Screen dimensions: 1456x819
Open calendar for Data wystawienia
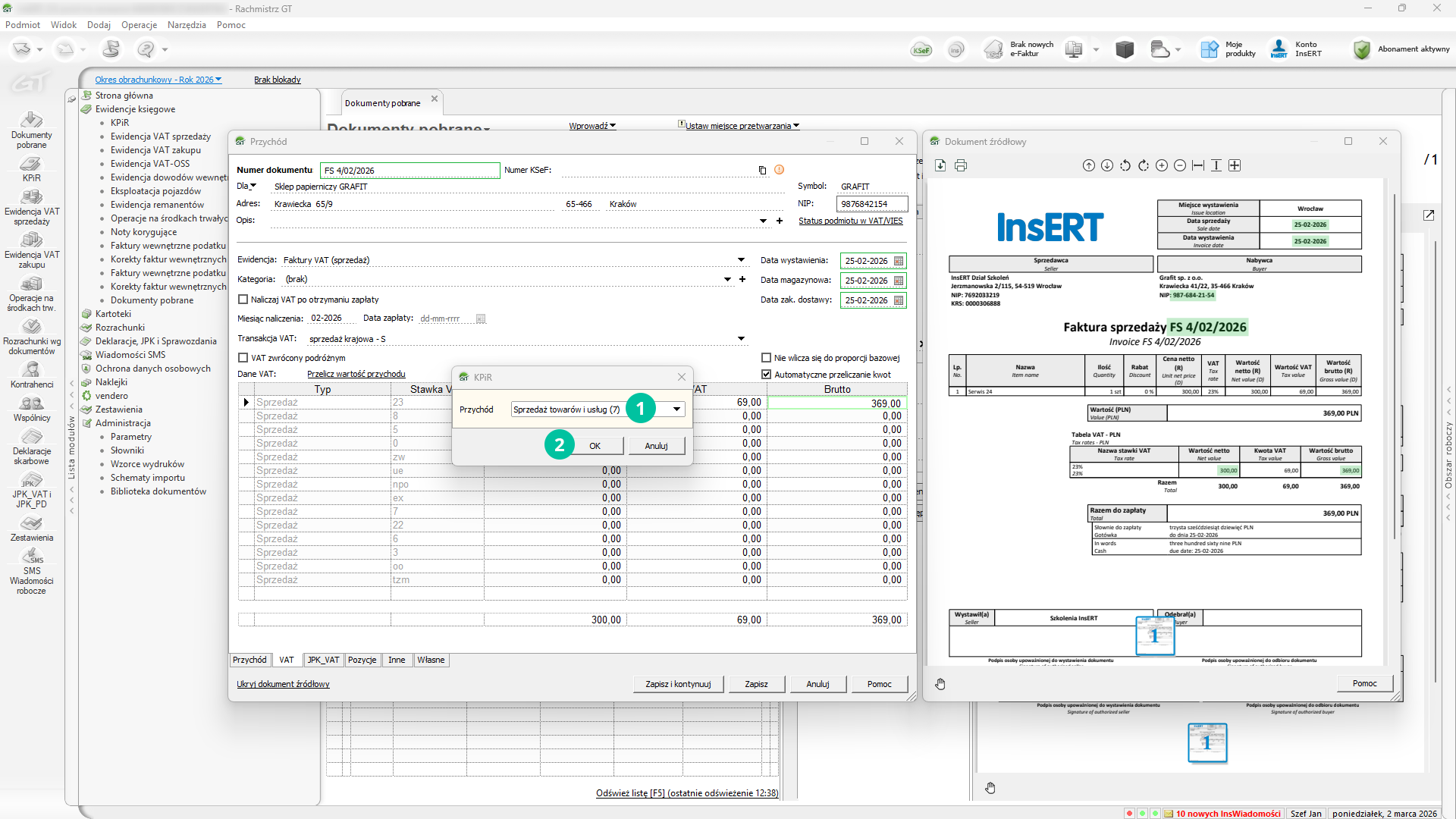point(899,261)
